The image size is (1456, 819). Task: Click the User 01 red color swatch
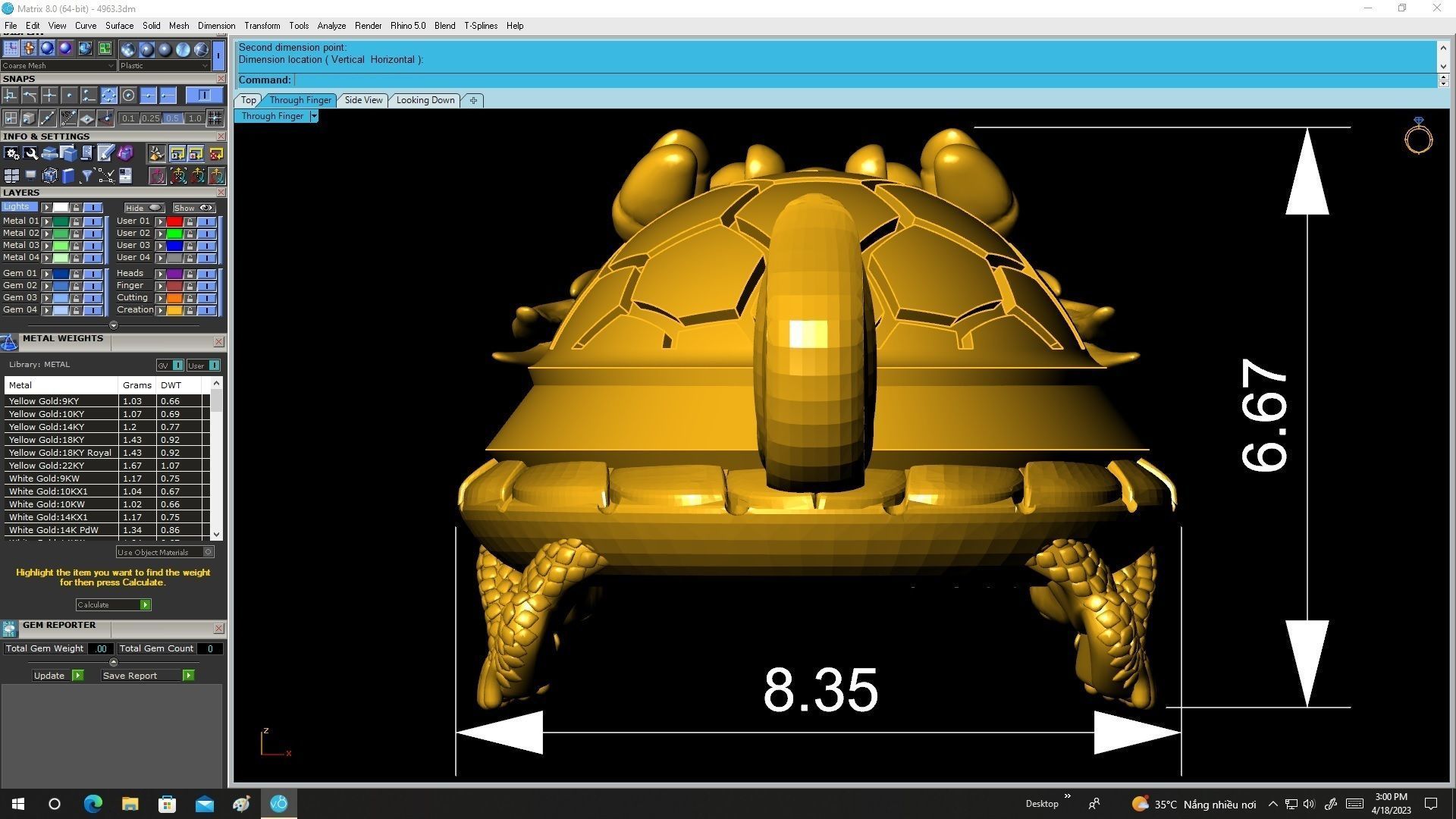pyautogui.click(x=174, y=221)
